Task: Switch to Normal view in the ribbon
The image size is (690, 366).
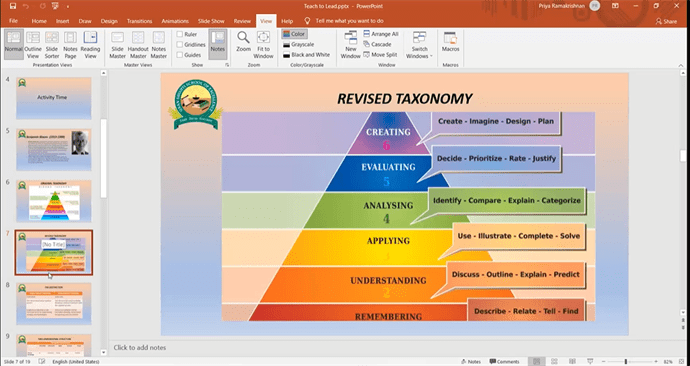Action: tap(14, 44)
